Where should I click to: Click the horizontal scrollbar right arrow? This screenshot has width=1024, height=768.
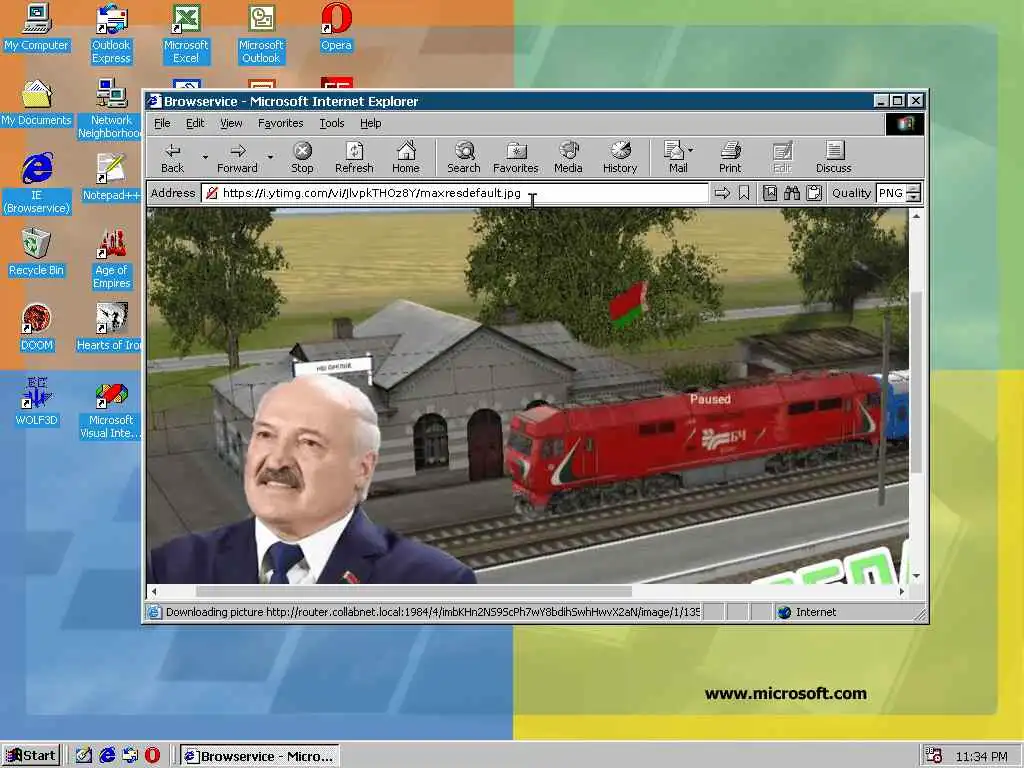901,591
